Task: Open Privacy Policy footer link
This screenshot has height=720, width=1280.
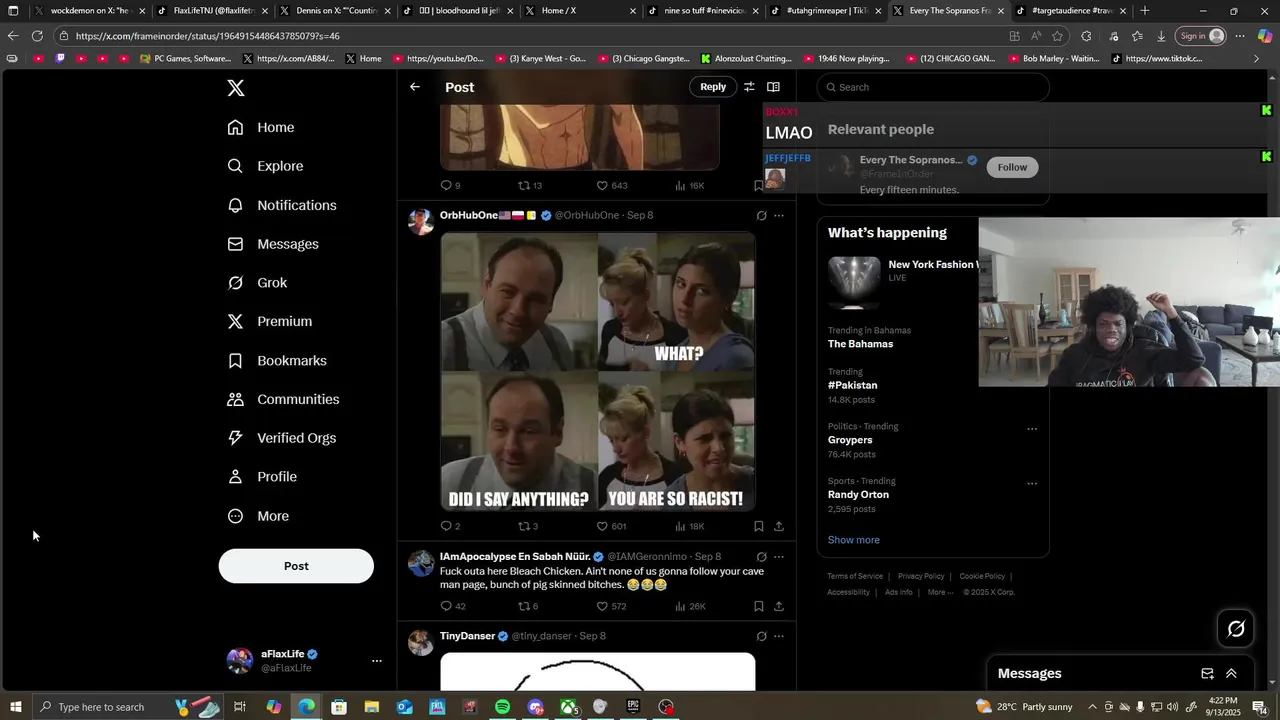Action: (921, 576)
